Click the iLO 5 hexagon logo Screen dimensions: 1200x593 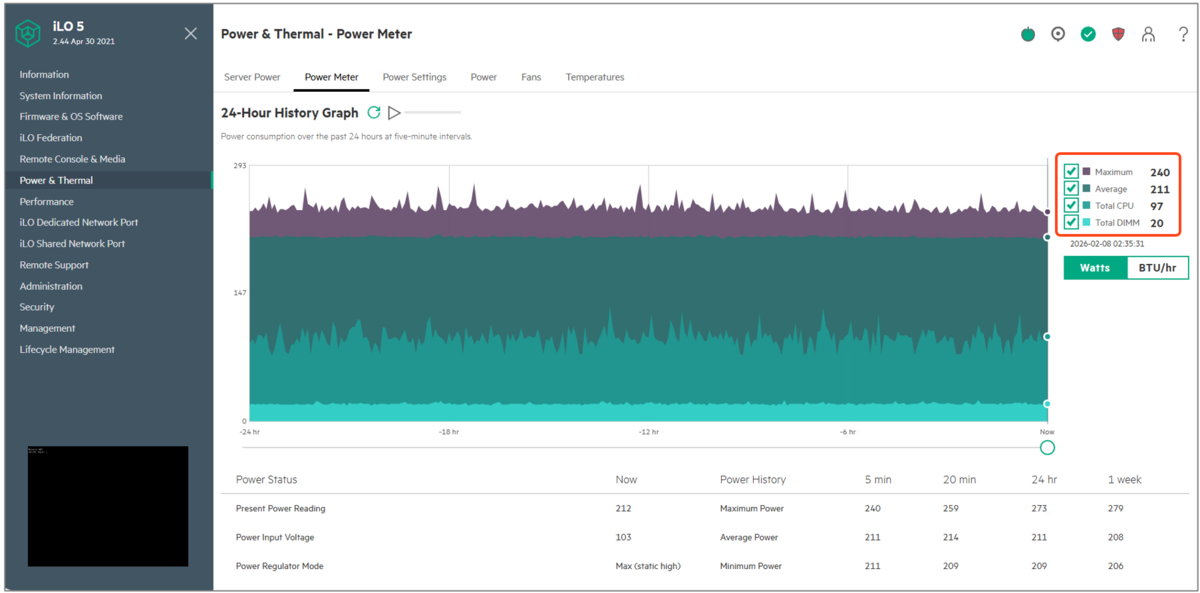28,34
